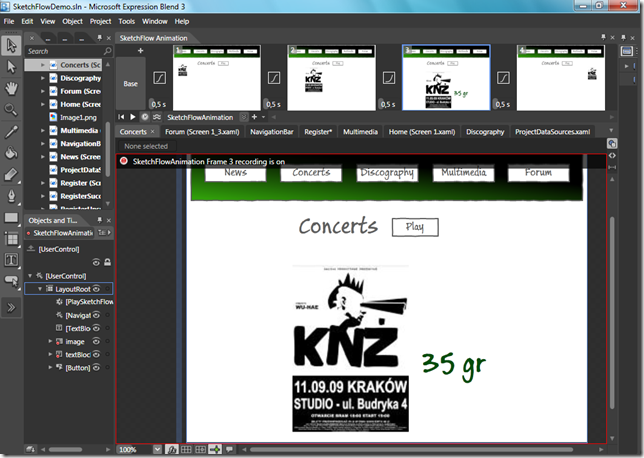Click the Objects panel horizontal scrollbar

[x=65, y=449]
